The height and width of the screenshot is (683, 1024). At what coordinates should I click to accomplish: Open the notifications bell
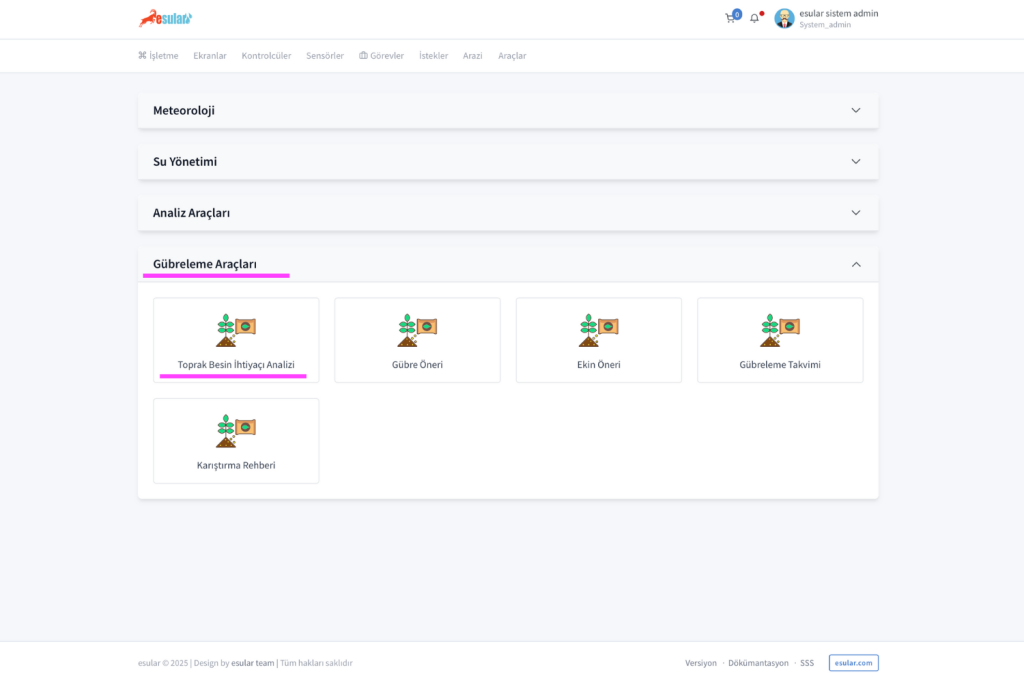pos(755,18)
